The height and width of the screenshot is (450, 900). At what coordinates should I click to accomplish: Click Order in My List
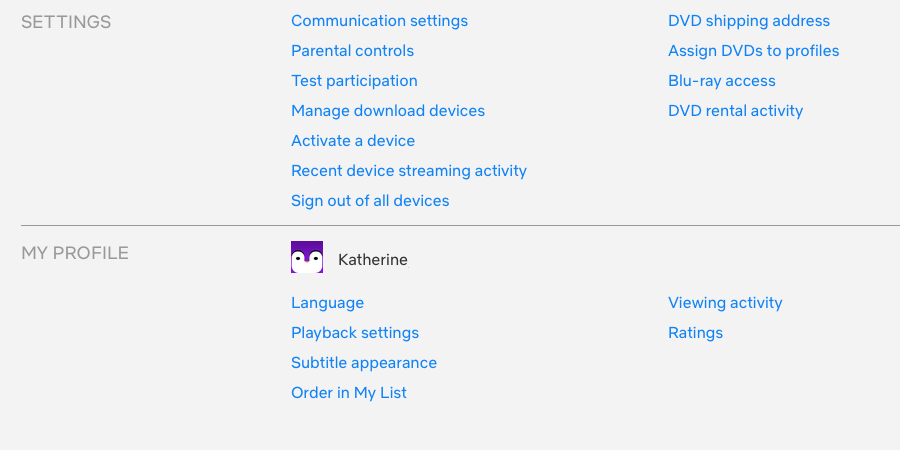tap(349, 393)
